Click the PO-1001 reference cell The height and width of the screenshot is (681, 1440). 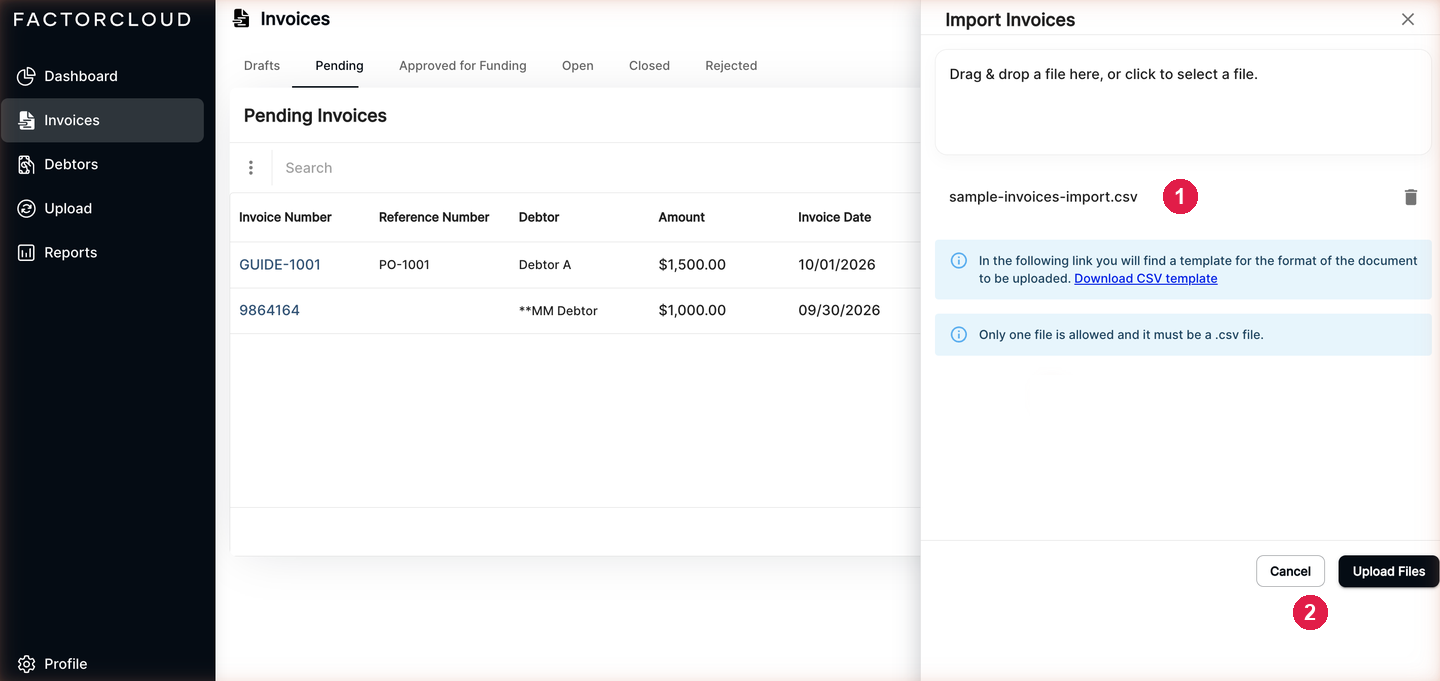(x=404, y=265)
